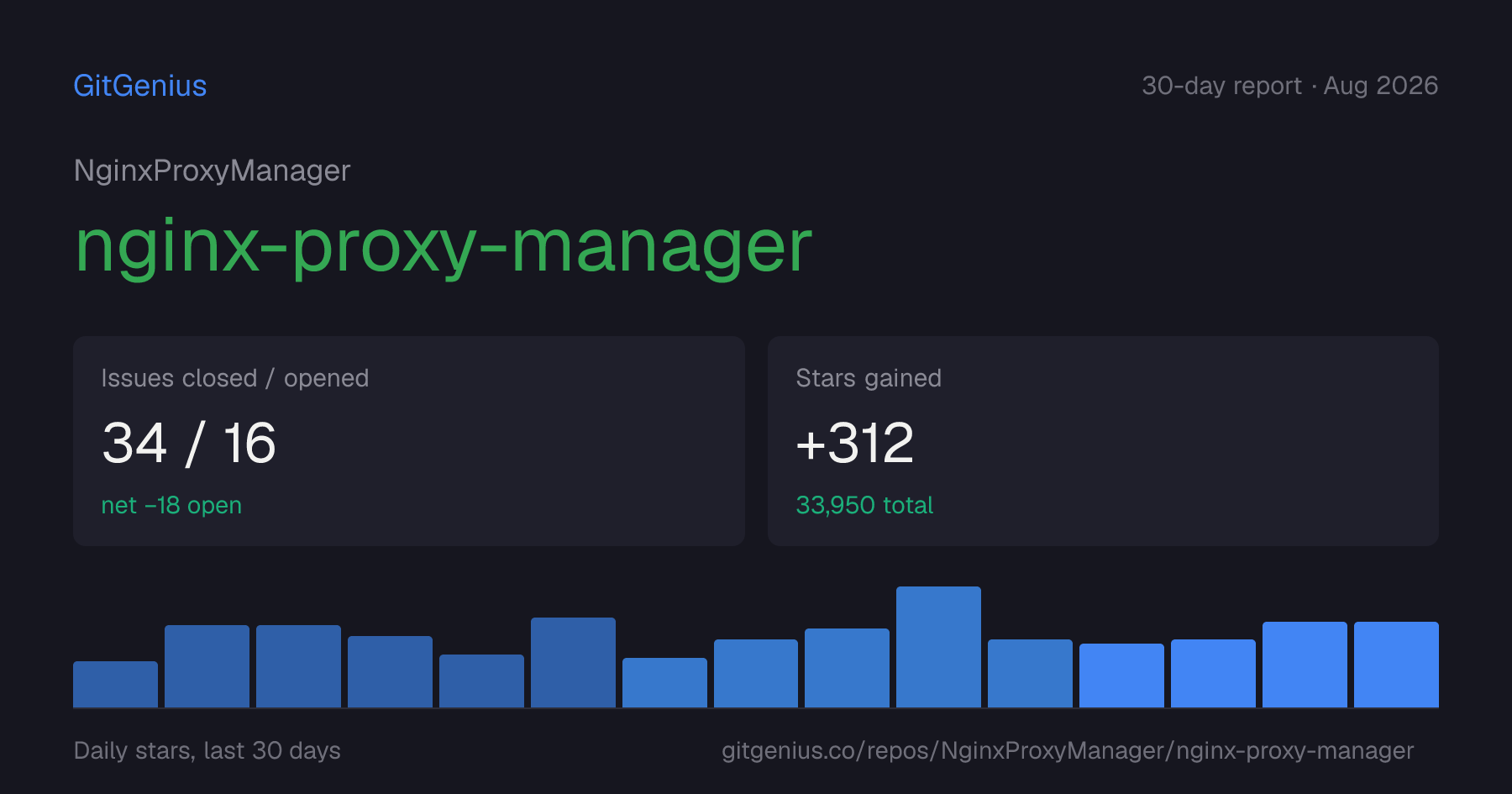Click the tallest bar in the daily stars chart

coord(938,647)
